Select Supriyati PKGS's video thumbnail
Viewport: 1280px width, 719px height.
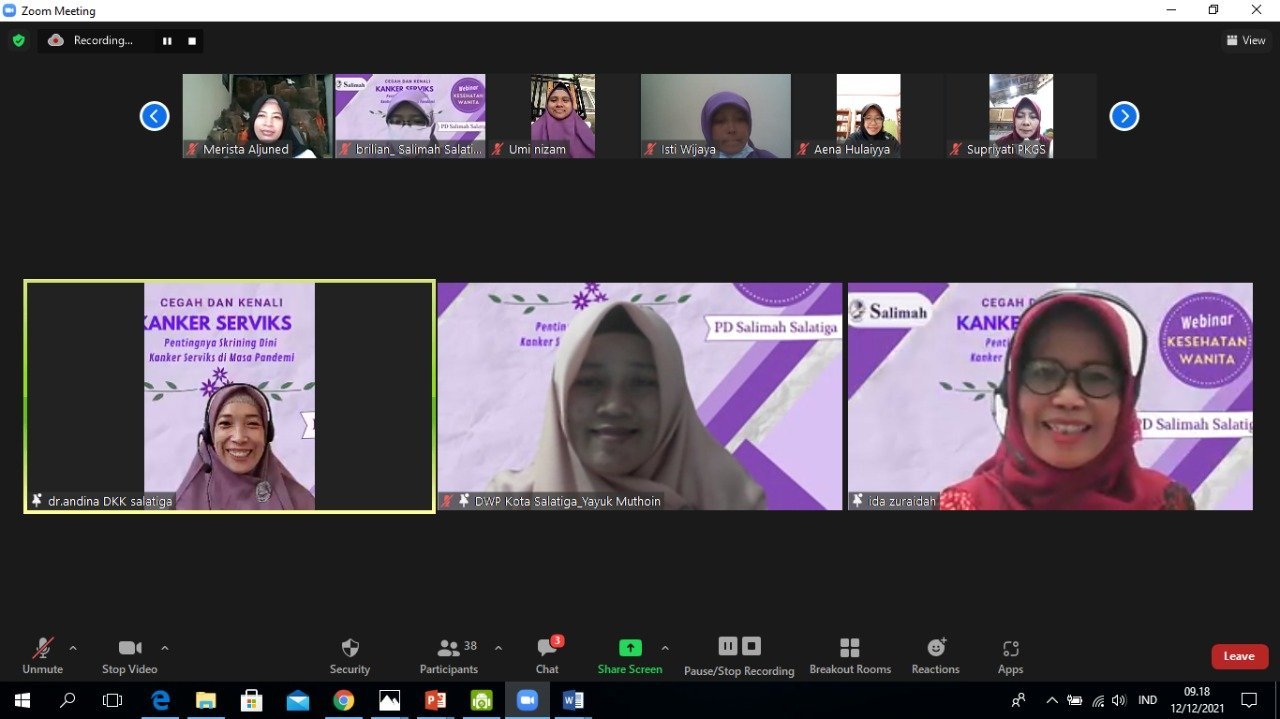coord(1021,116)
